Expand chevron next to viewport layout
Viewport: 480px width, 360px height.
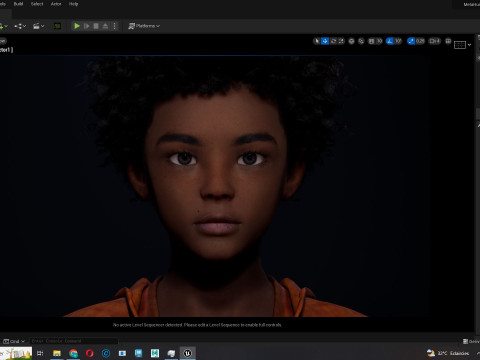[470, 45]
